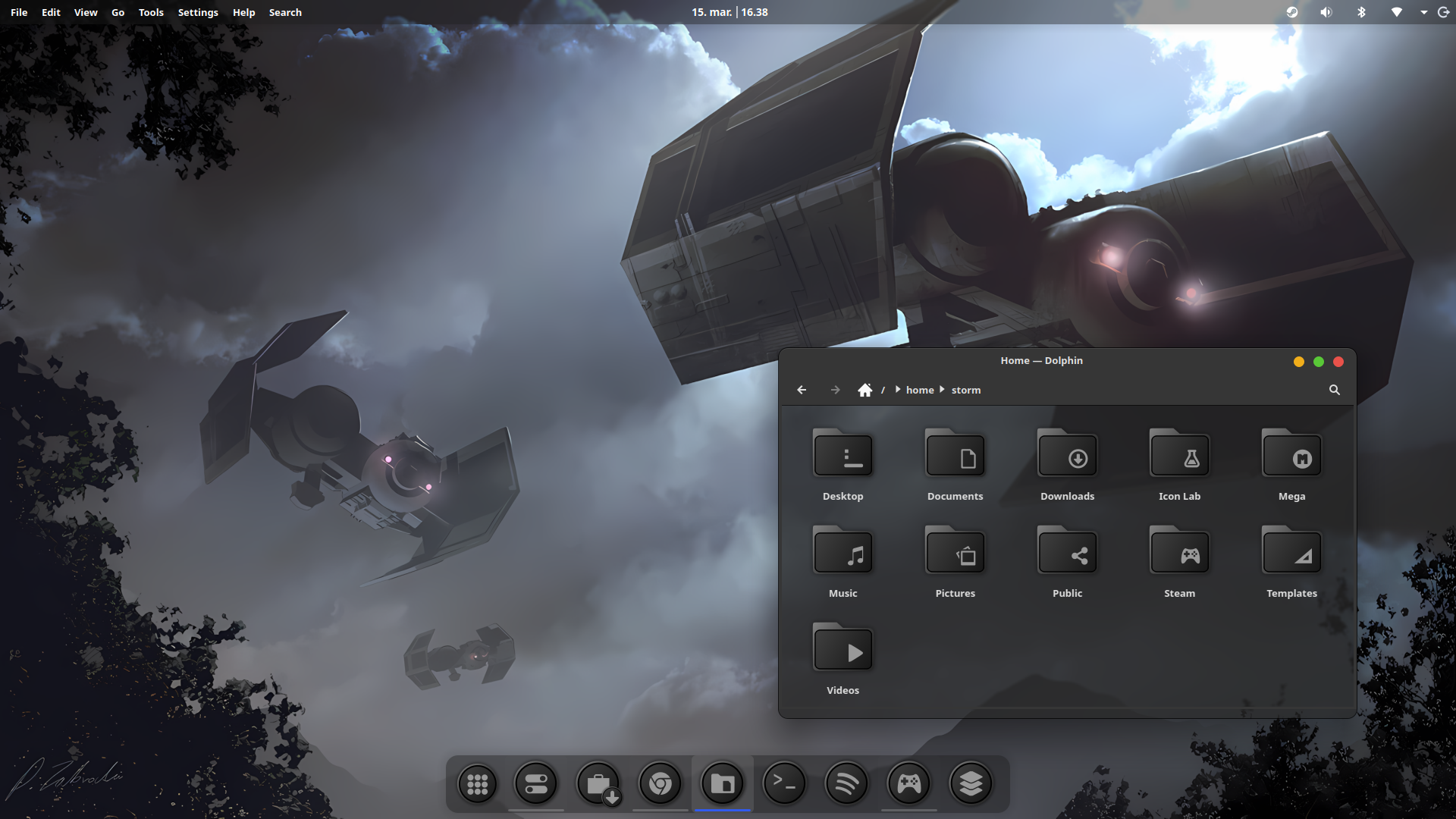Open the Music folder icon

(x=843, y=551)
